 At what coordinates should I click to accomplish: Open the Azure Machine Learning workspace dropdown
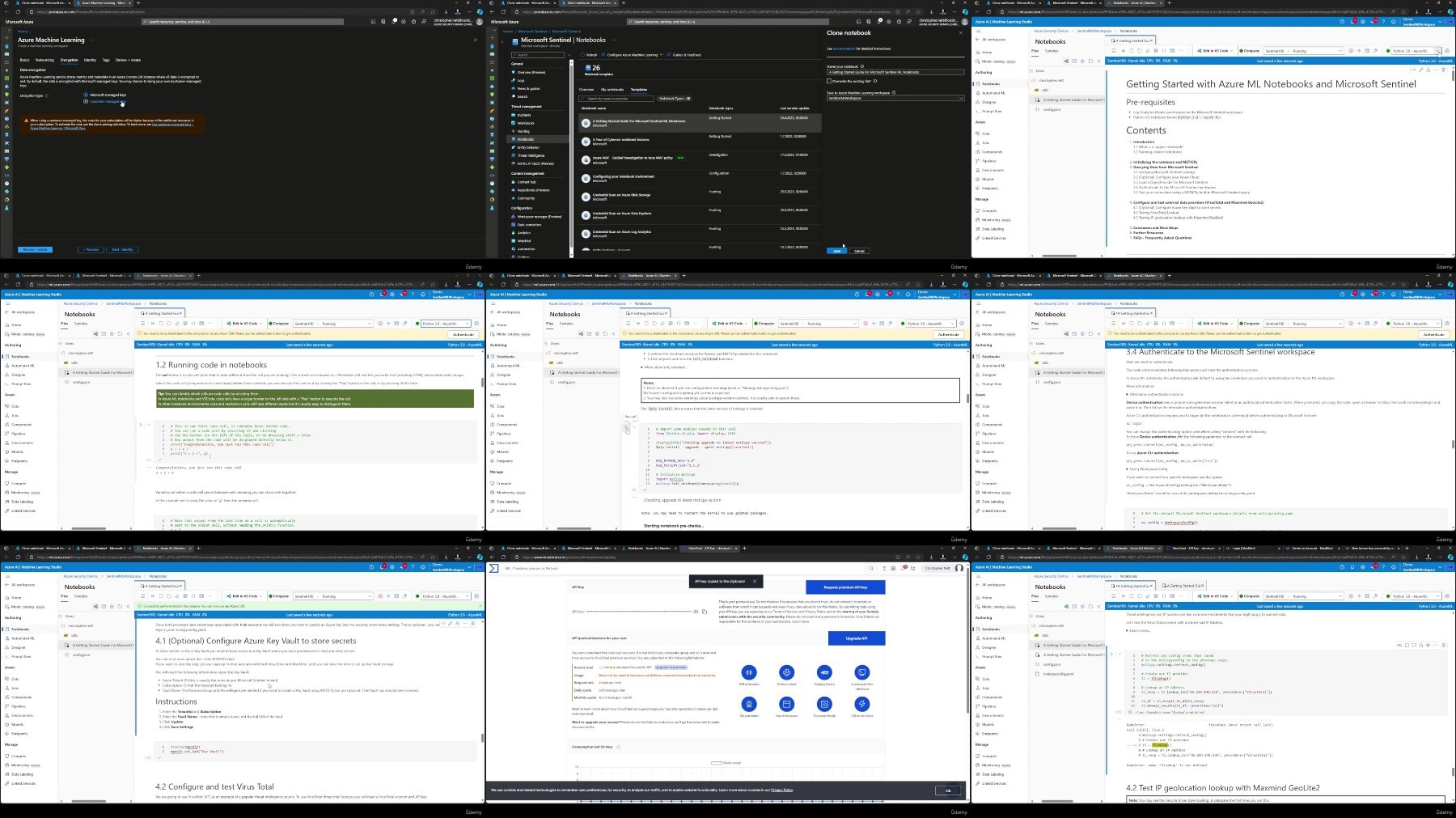click(895, 98)
